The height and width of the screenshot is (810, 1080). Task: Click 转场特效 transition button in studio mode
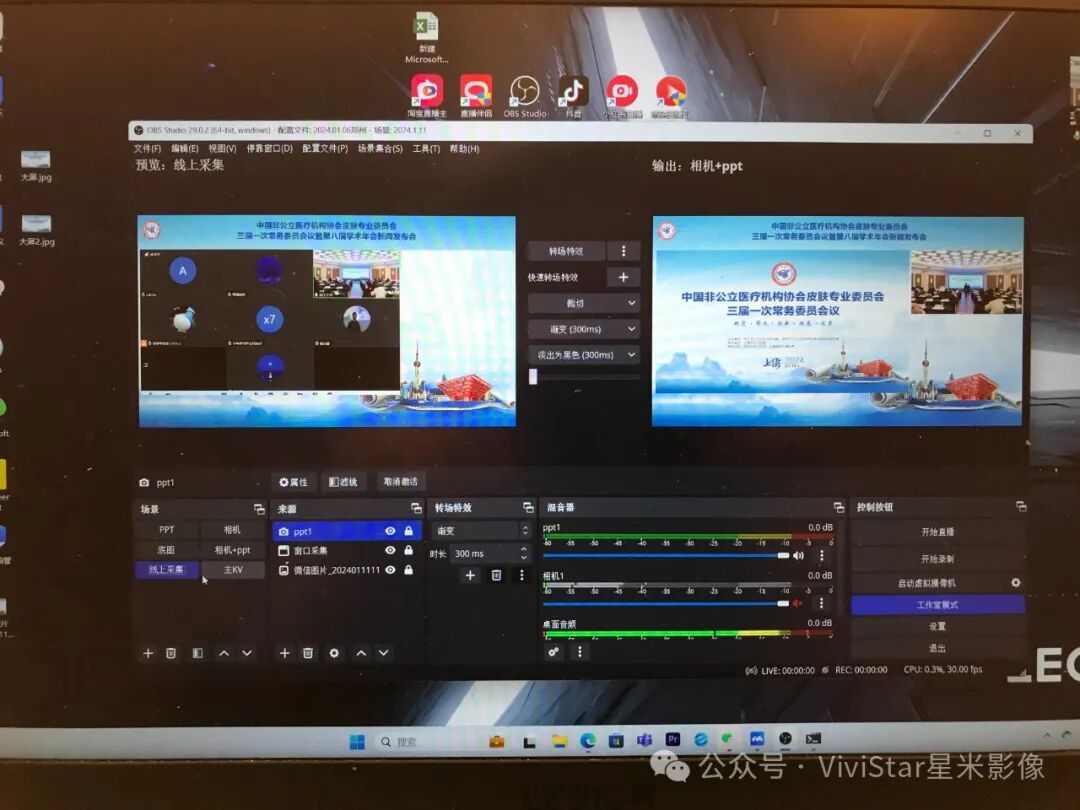pyautogui.click(x=566, y=251)
